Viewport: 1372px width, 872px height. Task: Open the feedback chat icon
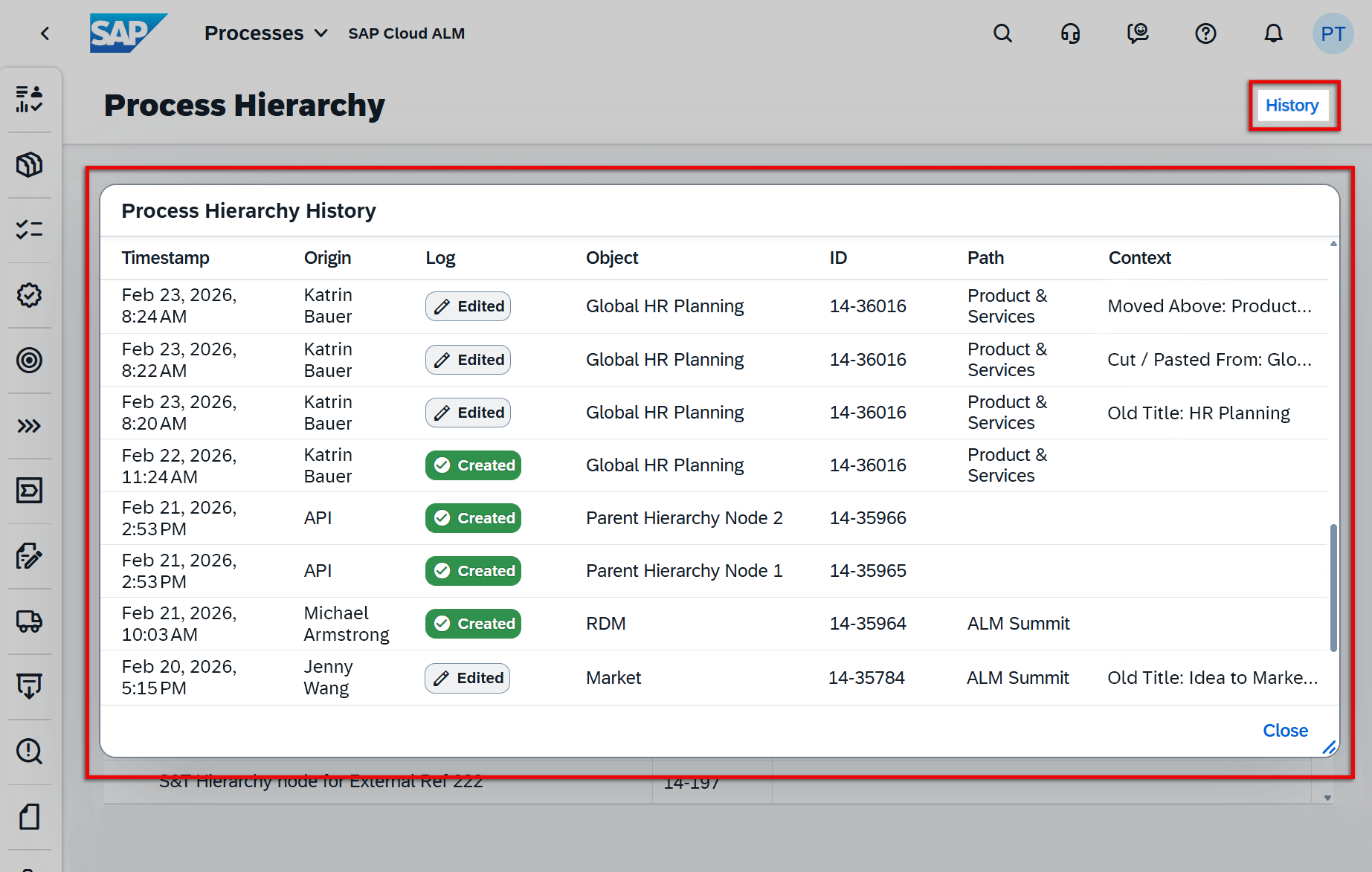click(x=1138, y=33)
